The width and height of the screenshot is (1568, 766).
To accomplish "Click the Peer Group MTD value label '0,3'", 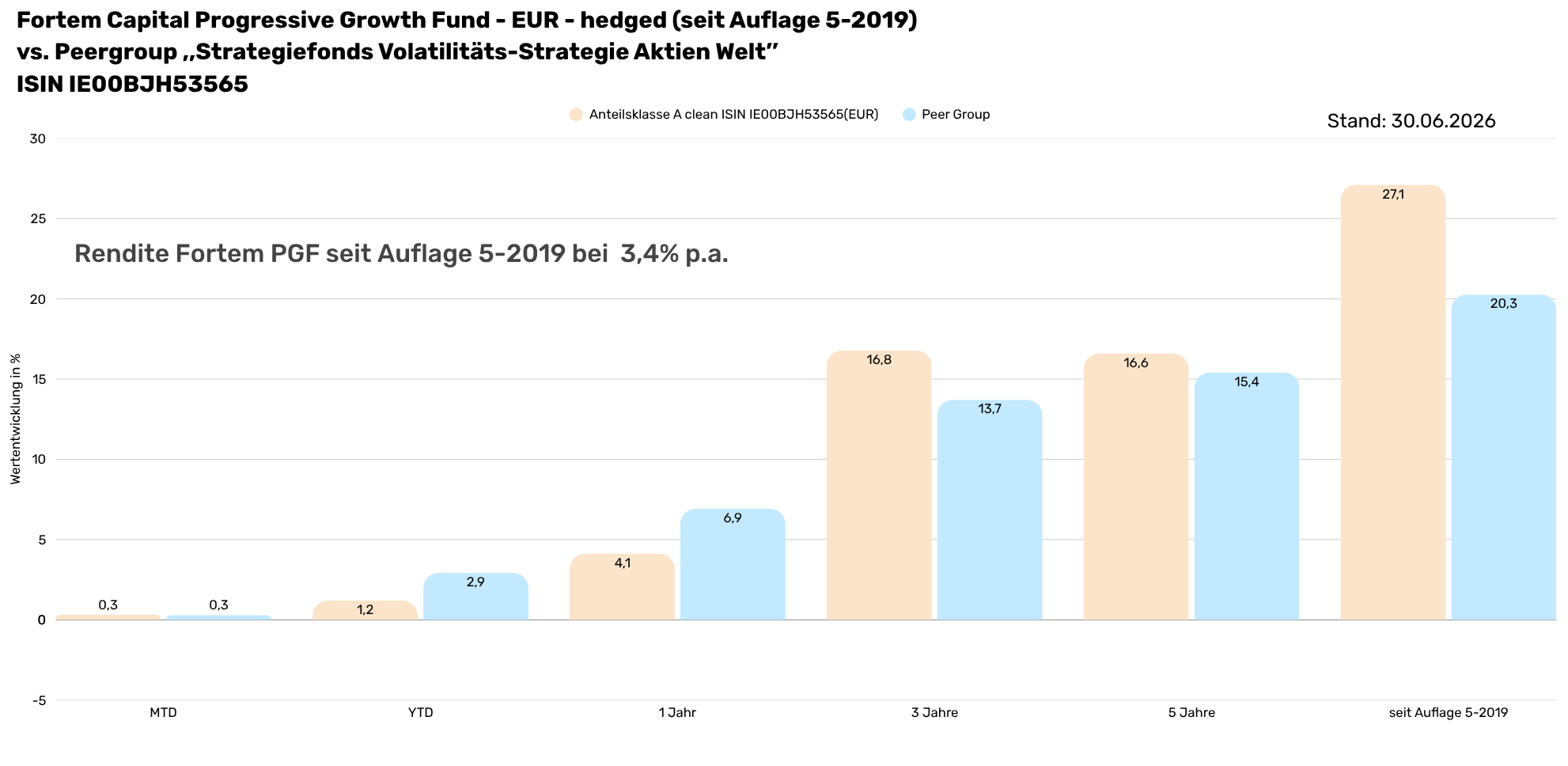I will tap(218, 605).
